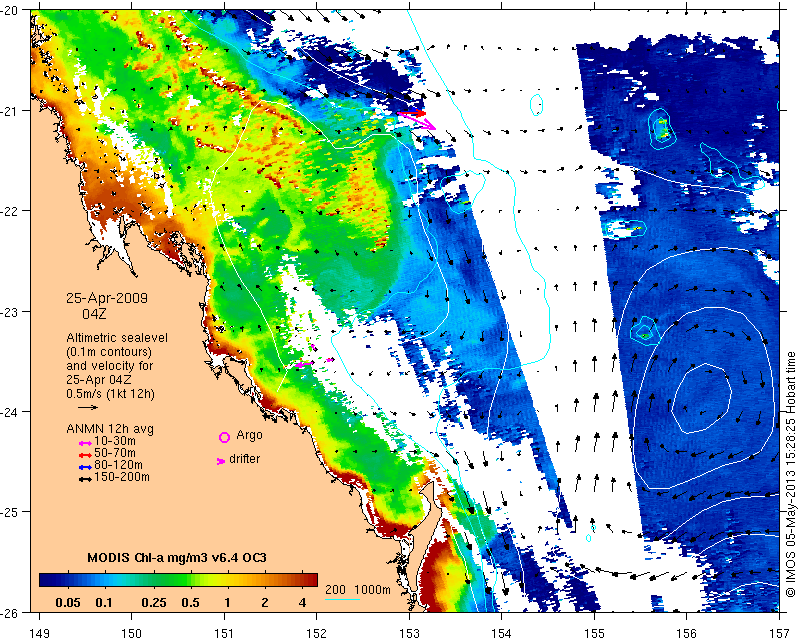Click the 'Argo' legend label
Image resolution: width=800 pixels, height=640 pixels.
pyautogui.click(x=249, y=435)
